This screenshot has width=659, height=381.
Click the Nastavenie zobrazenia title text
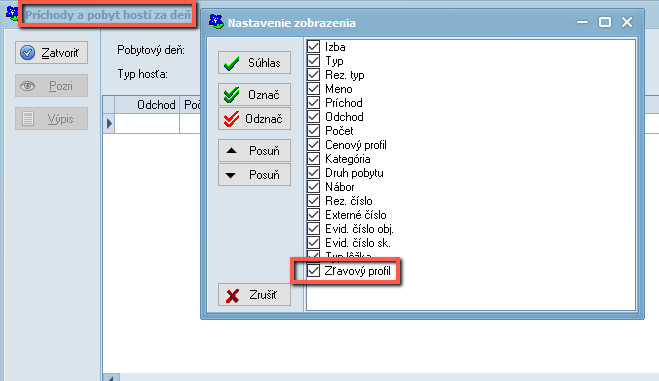click(292, 23)
